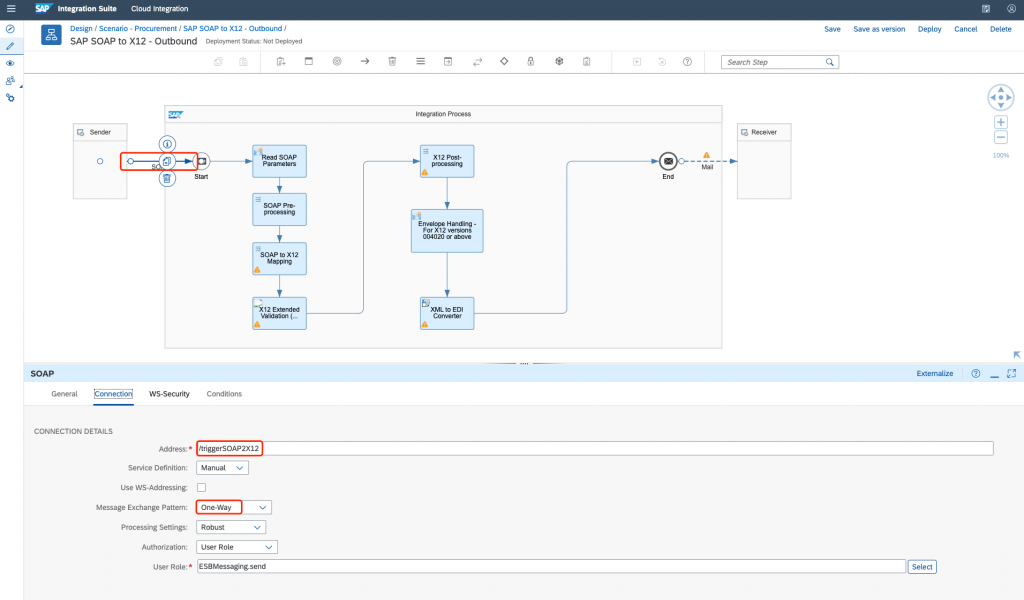Open the user profile icon
This screenshot has width=1024, height=600.
coord(1011,8)
